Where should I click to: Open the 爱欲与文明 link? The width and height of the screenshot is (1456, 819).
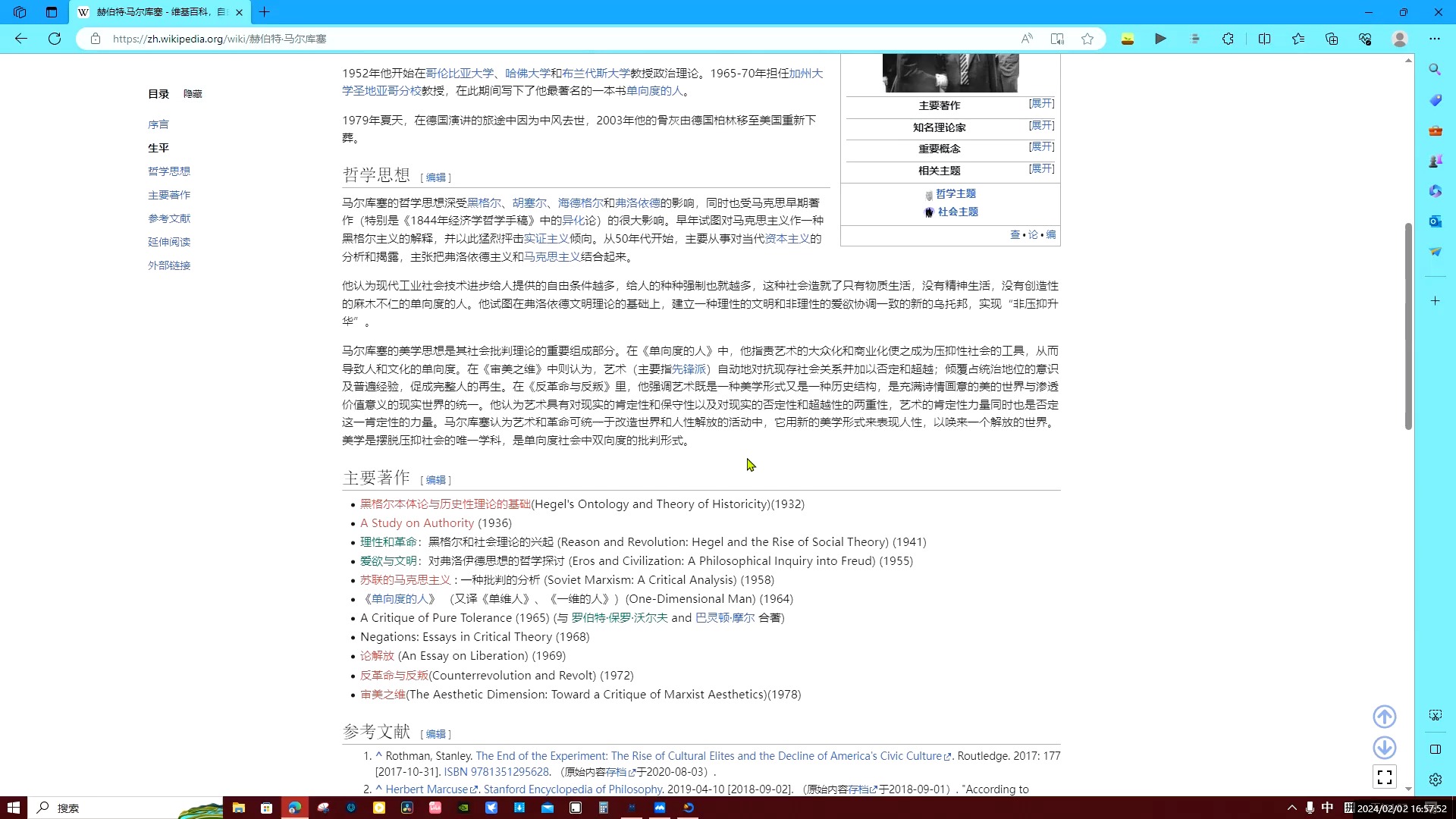(388, 561)
